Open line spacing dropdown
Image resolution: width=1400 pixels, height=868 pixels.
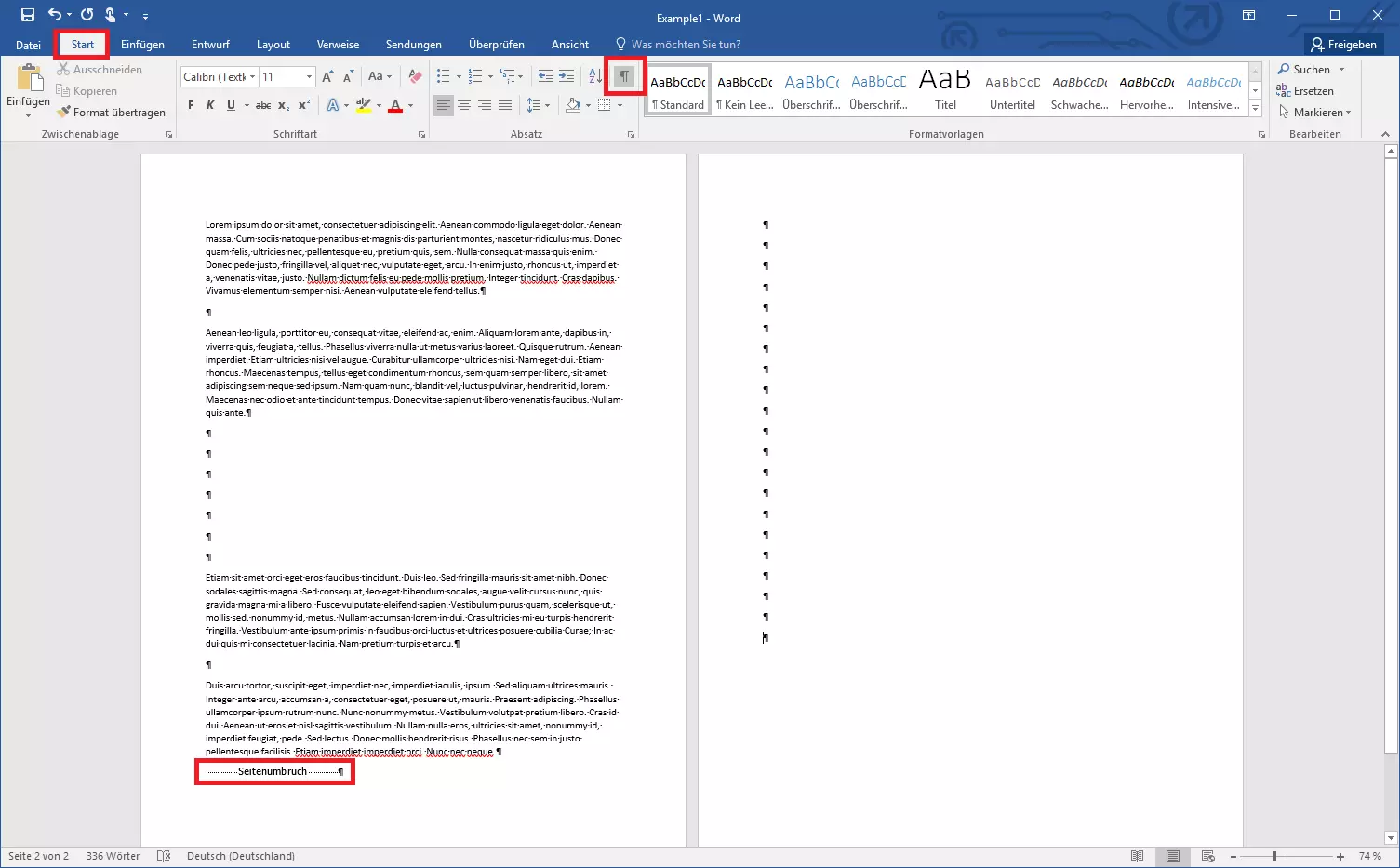coord(538,105)
